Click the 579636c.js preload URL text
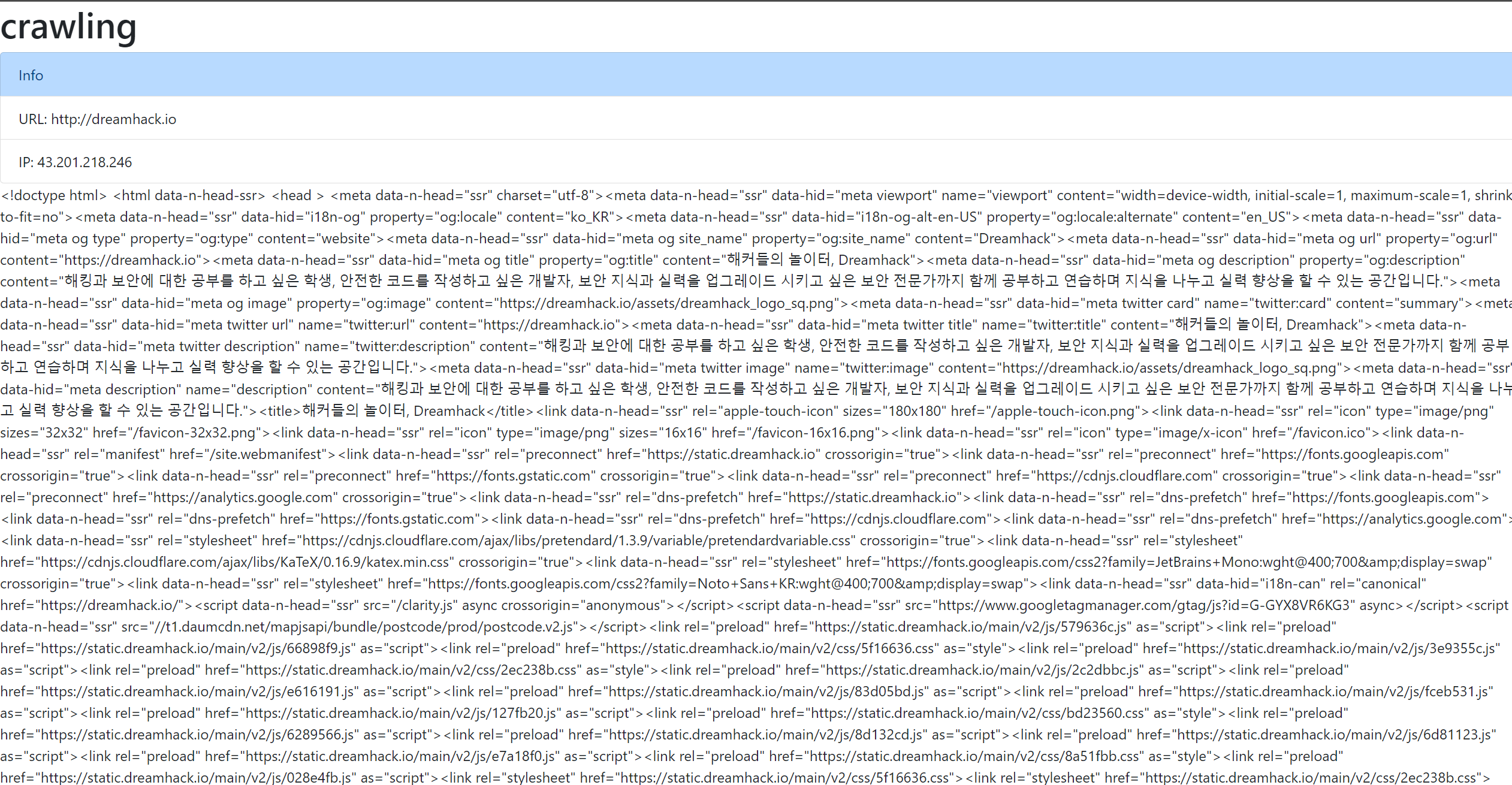This screenshot has width=1512, height=785. coord(971,627)
